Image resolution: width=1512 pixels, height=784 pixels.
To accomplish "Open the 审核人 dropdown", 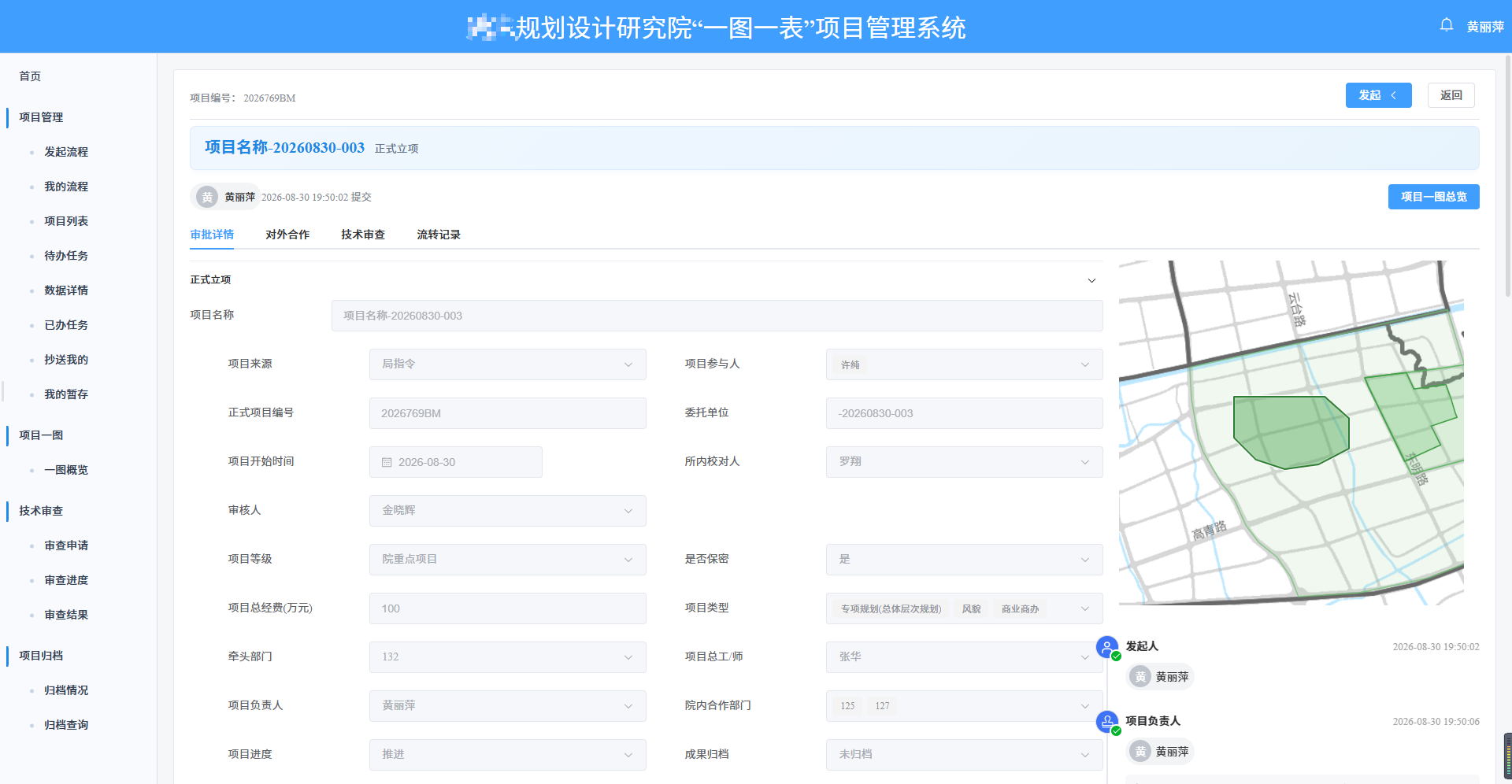I will pos(508,511).
